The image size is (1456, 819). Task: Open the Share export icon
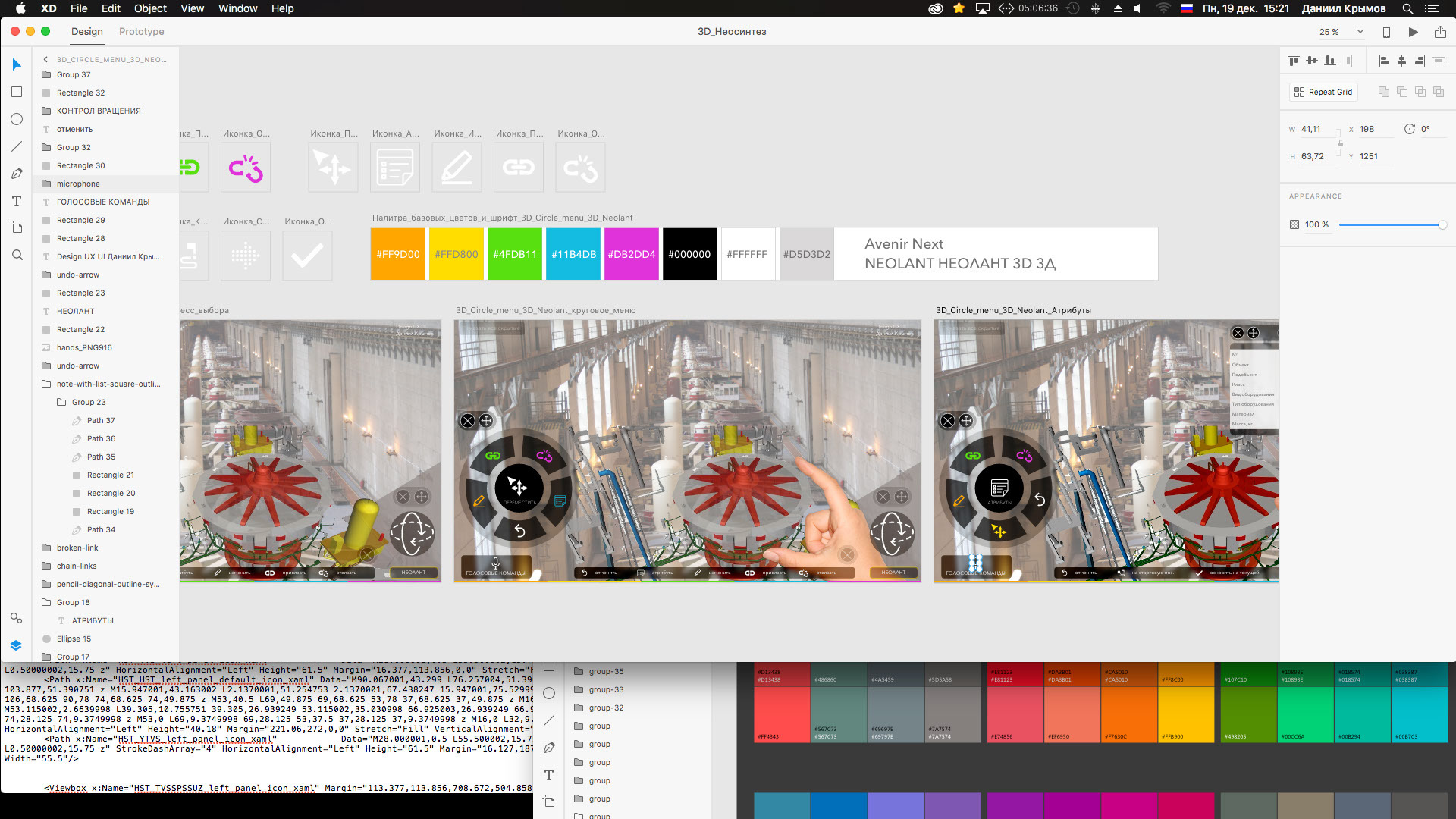(x=1440, y=32)
